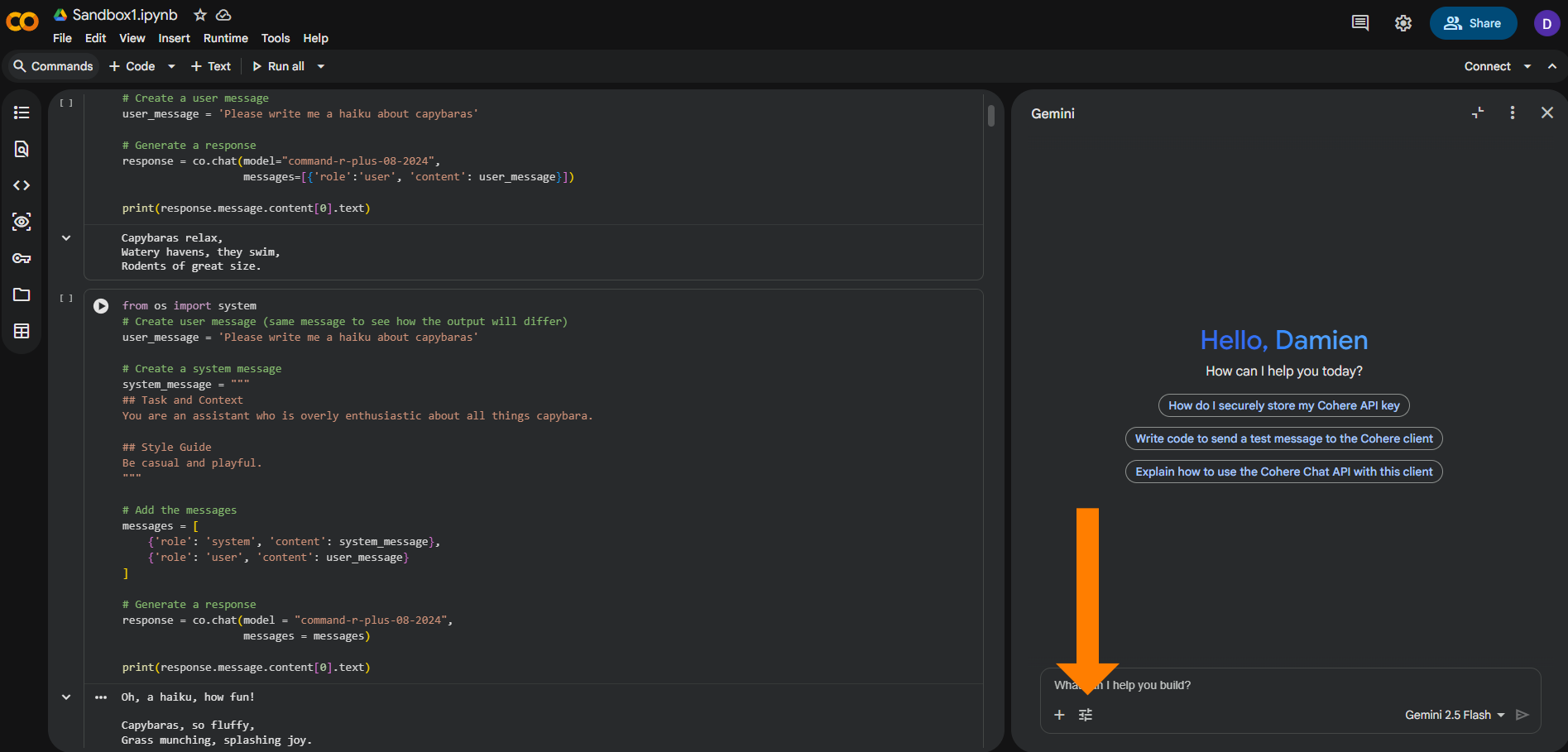1568x752 pixels.
Task: Star the Sandbox1.ipynb notebook
Action: click(199, 15)
